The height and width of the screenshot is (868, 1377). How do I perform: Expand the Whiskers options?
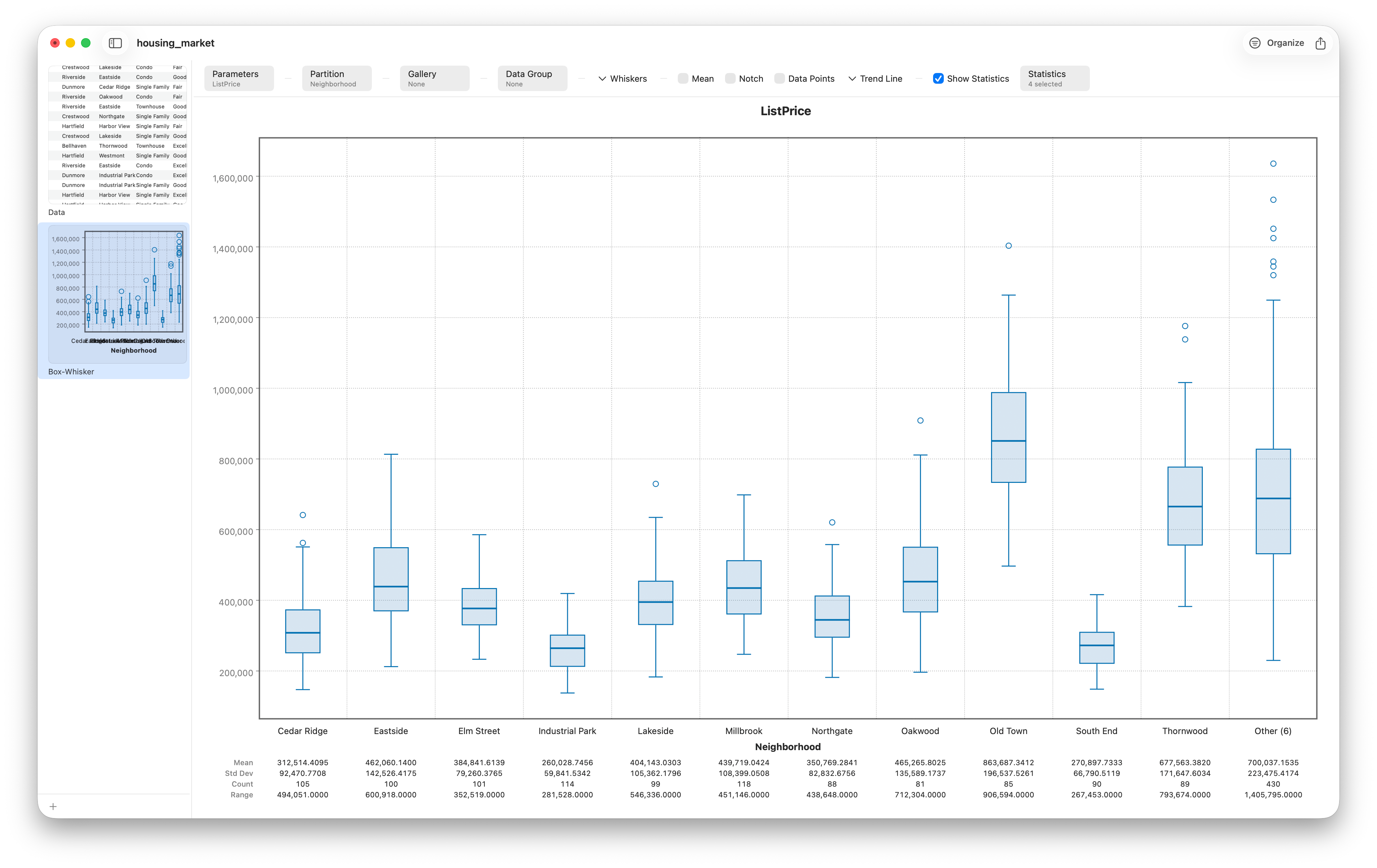click(622, 78)
